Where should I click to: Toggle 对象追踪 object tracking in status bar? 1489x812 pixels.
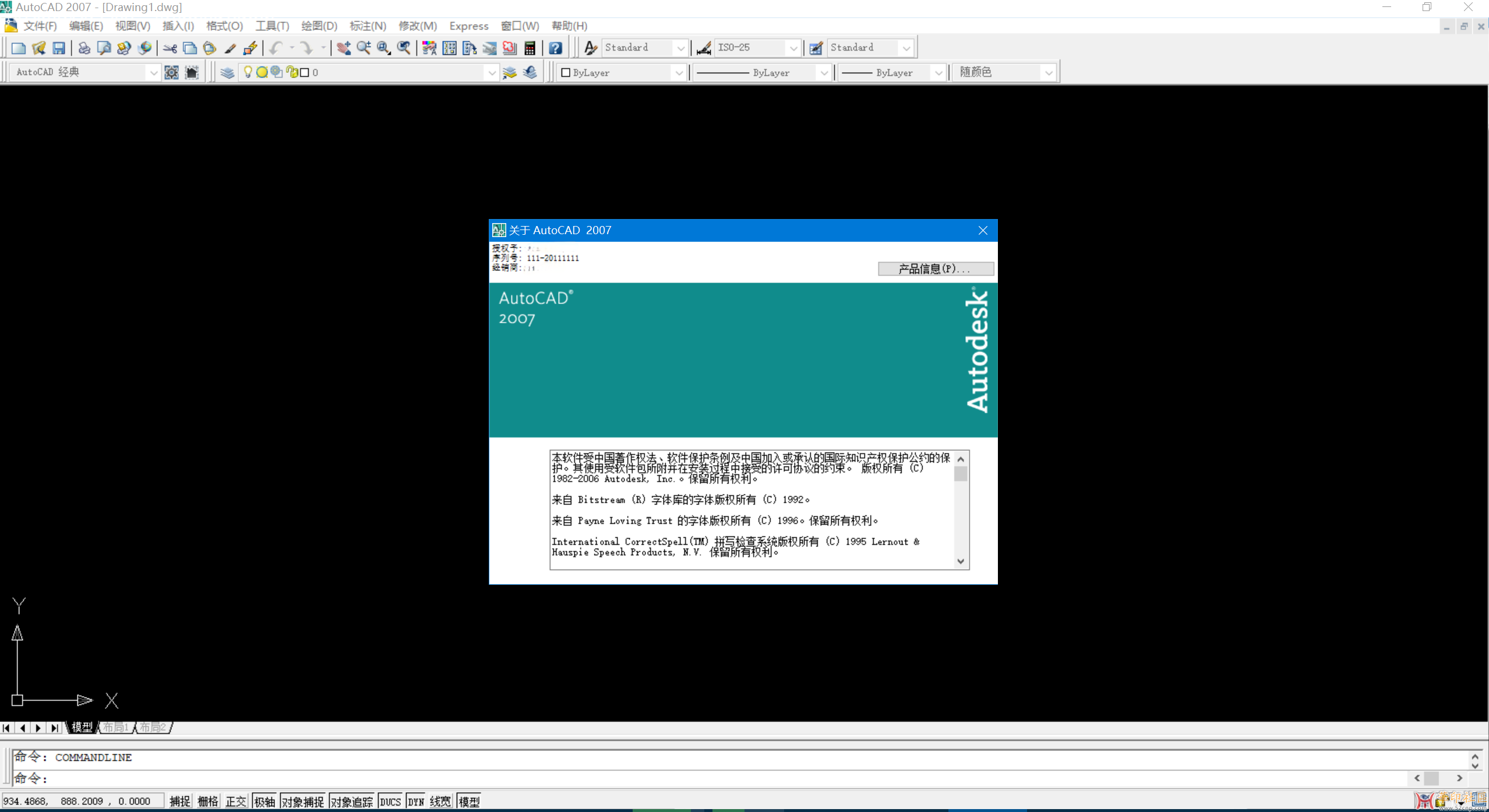tap(352, 802)
